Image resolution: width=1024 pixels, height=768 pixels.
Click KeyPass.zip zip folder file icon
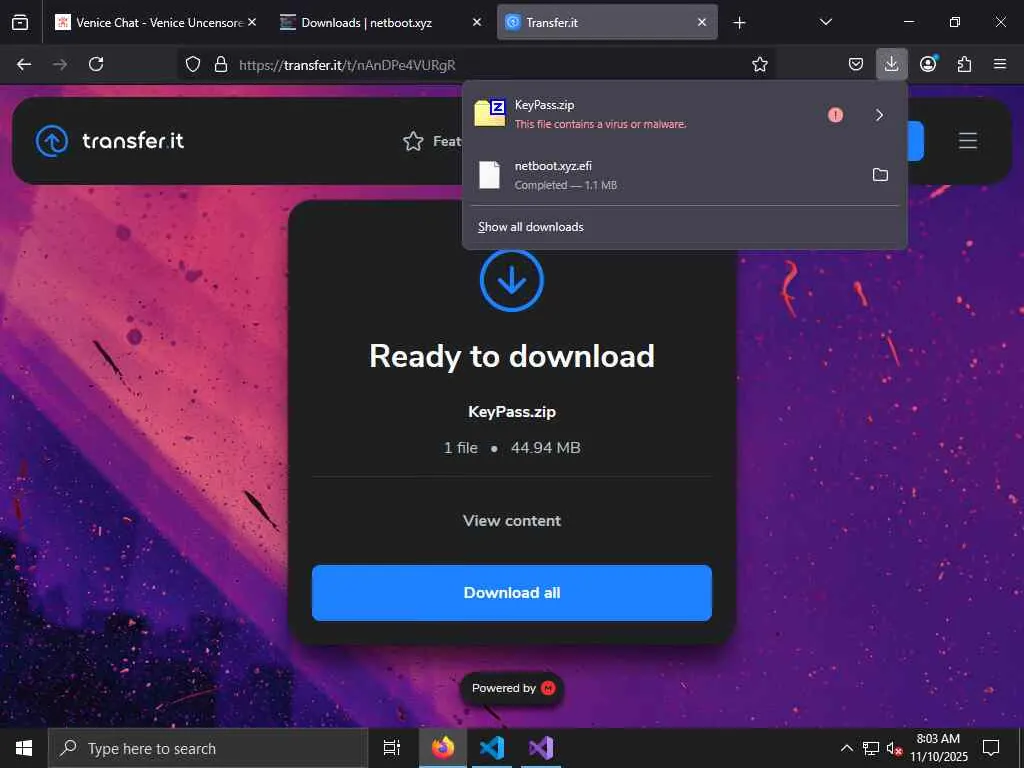[490, 112]
